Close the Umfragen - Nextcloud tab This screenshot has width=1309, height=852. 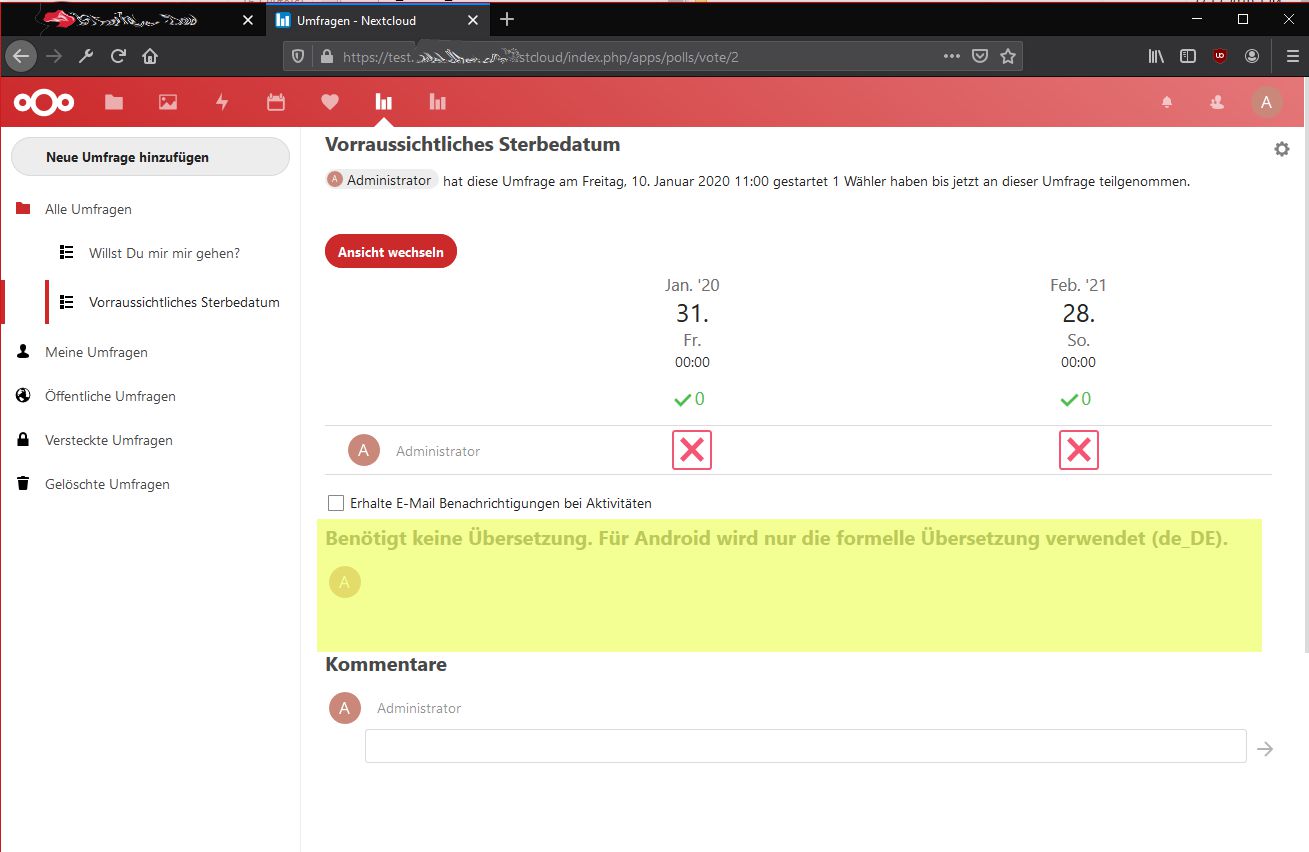click(x=472, y=20)
